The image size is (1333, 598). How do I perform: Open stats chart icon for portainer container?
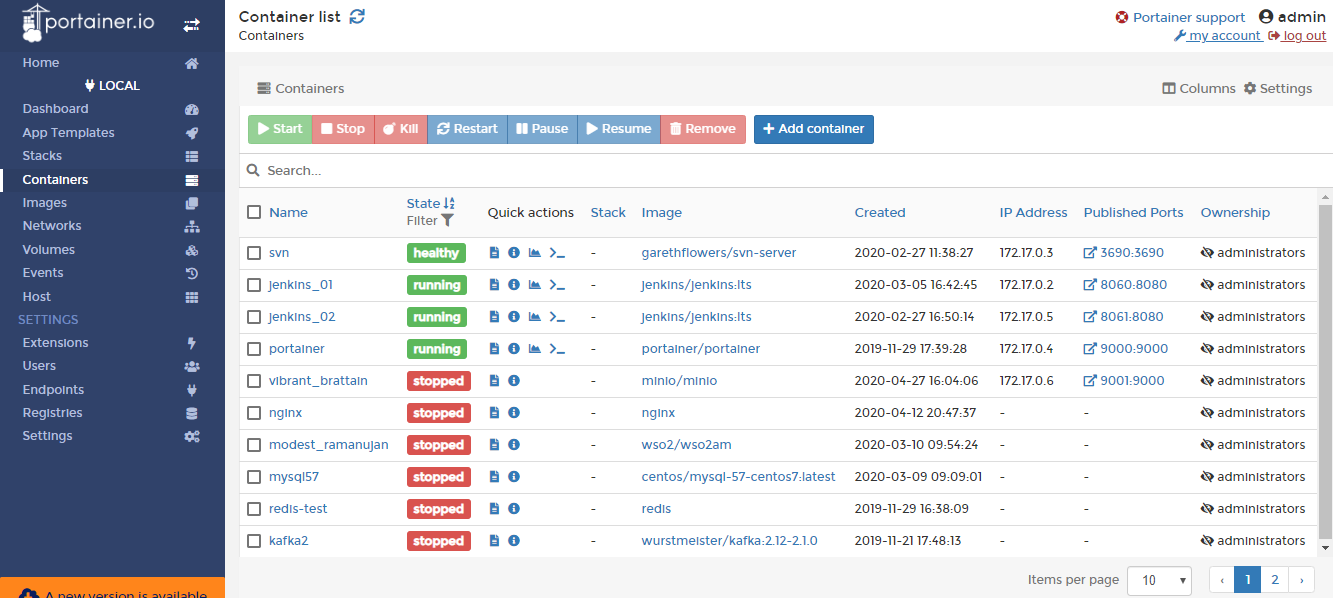click(535, 349)
